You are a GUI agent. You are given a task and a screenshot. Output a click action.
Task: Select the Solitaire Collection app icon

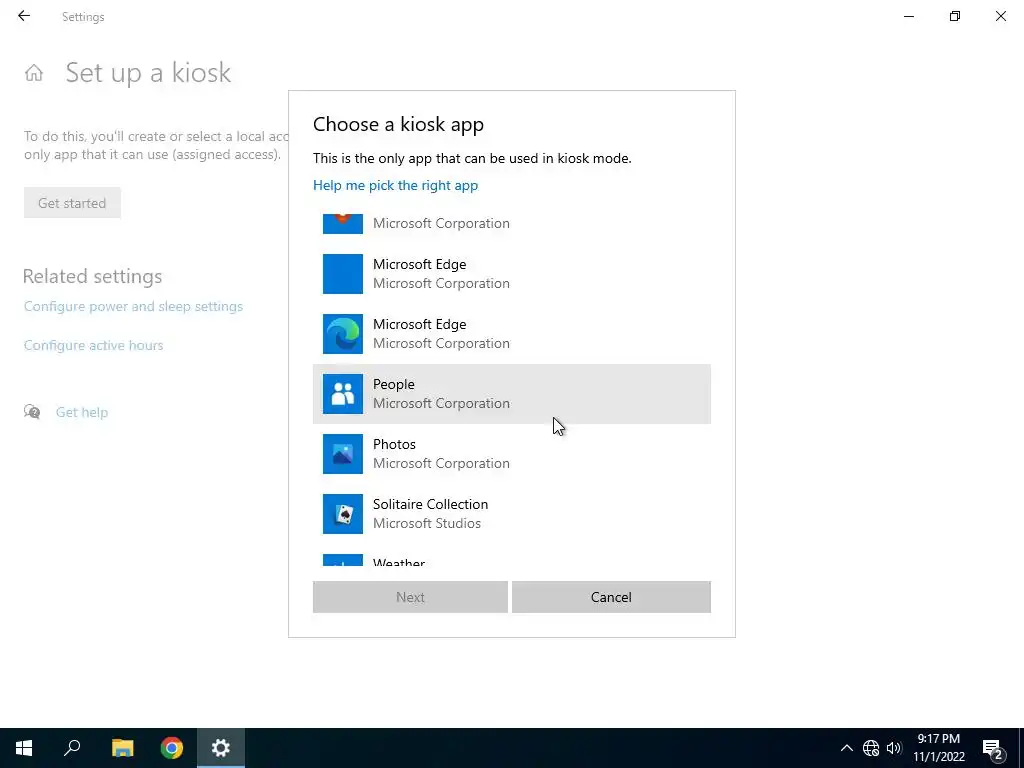pos(343,514)
